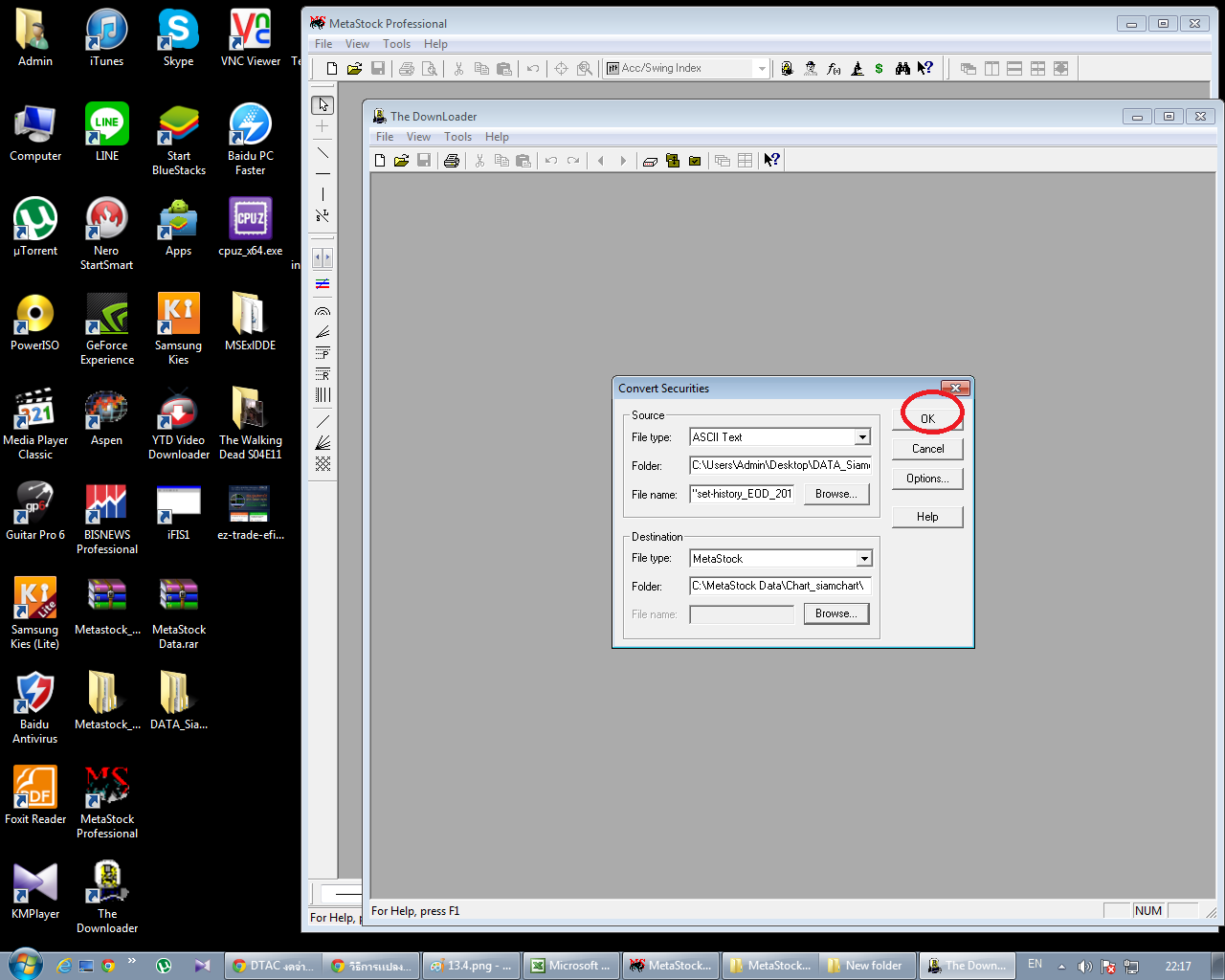Open the System Tester microscope icon
Viewport: 1225px width, 980px height.
(857, 69)
